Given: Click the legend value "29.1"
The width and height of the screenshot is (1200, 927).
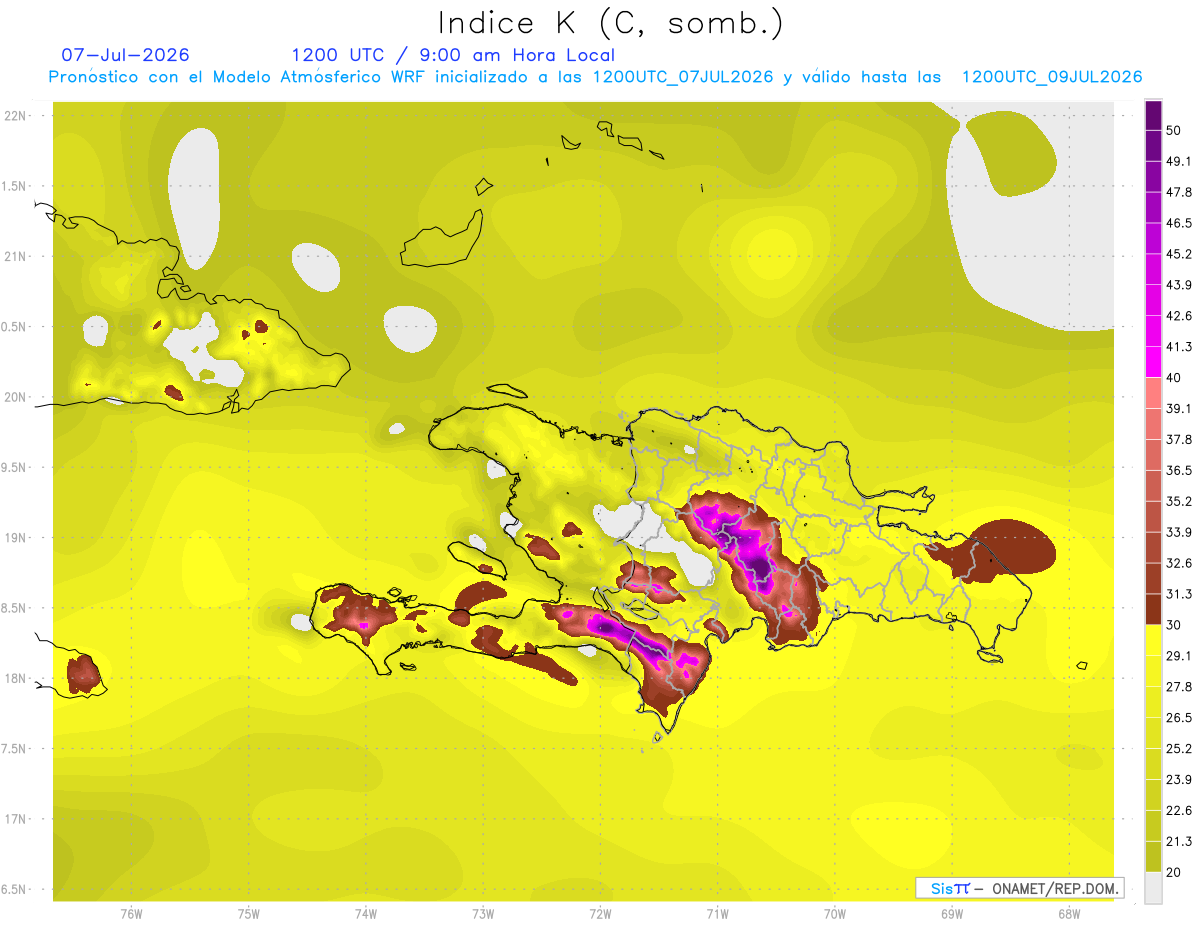Looking at the screenshot, I should (x=1180, y=656).
